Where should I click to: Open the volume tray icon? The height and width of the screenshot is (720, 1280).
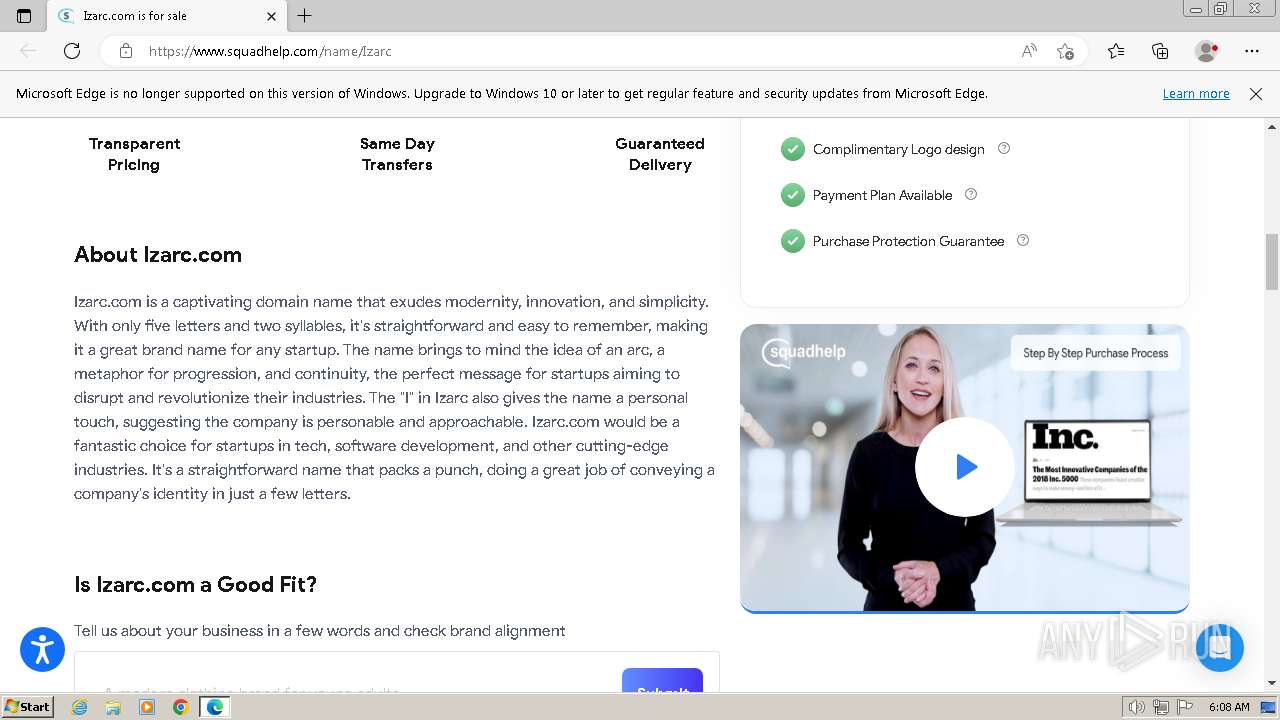1137,707
